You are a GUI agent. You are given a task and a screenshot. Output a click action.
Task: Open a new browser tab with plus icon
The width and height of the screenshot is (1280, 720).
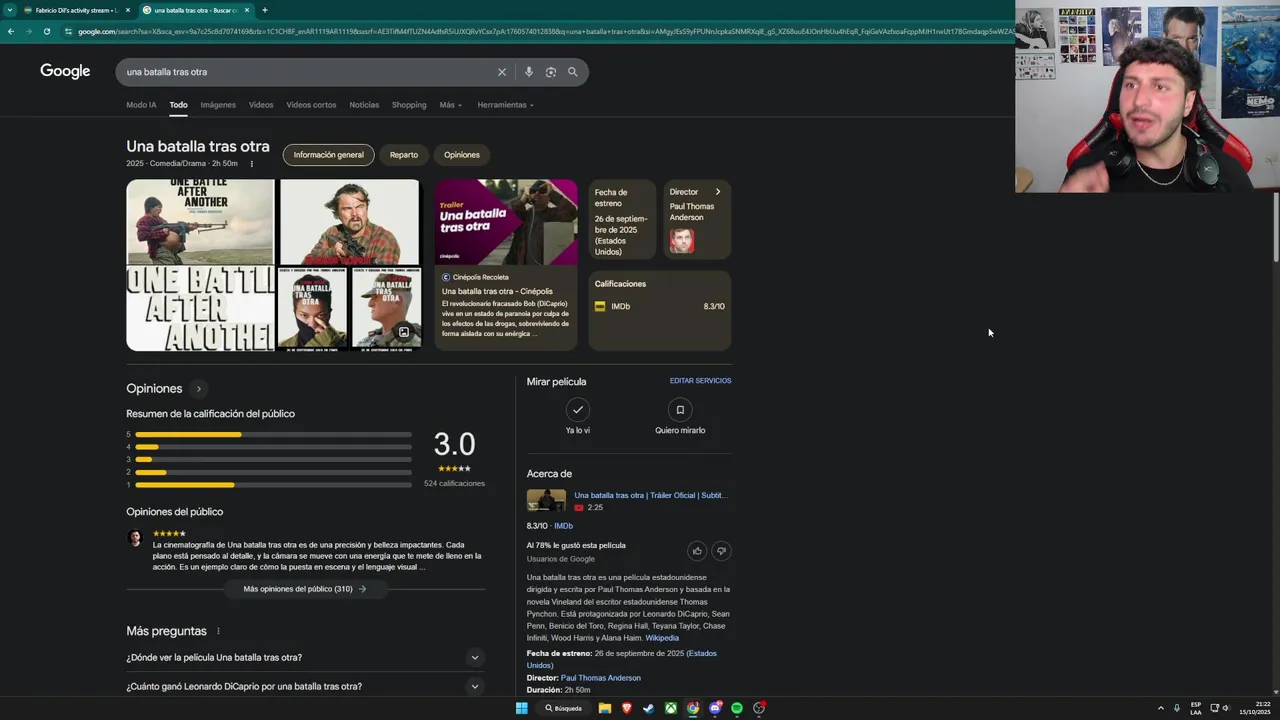[x=265, y=10]
